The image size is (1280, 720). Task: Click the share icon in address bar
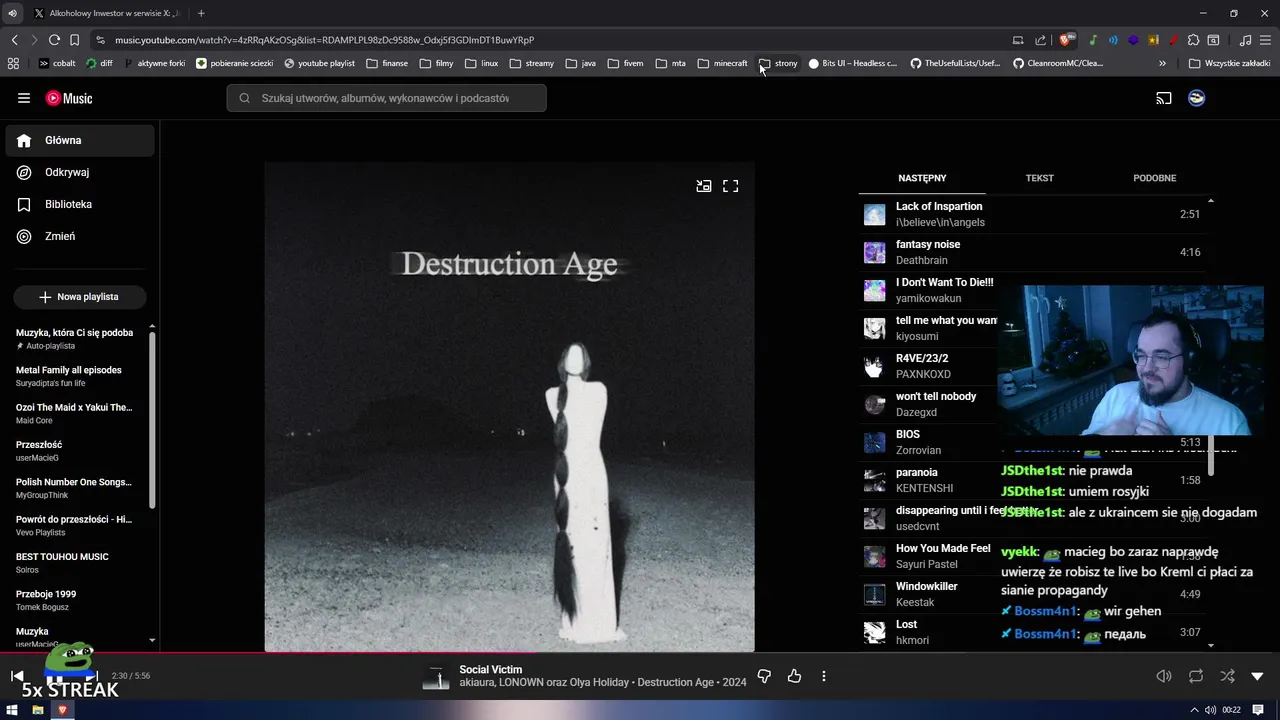1041,40
